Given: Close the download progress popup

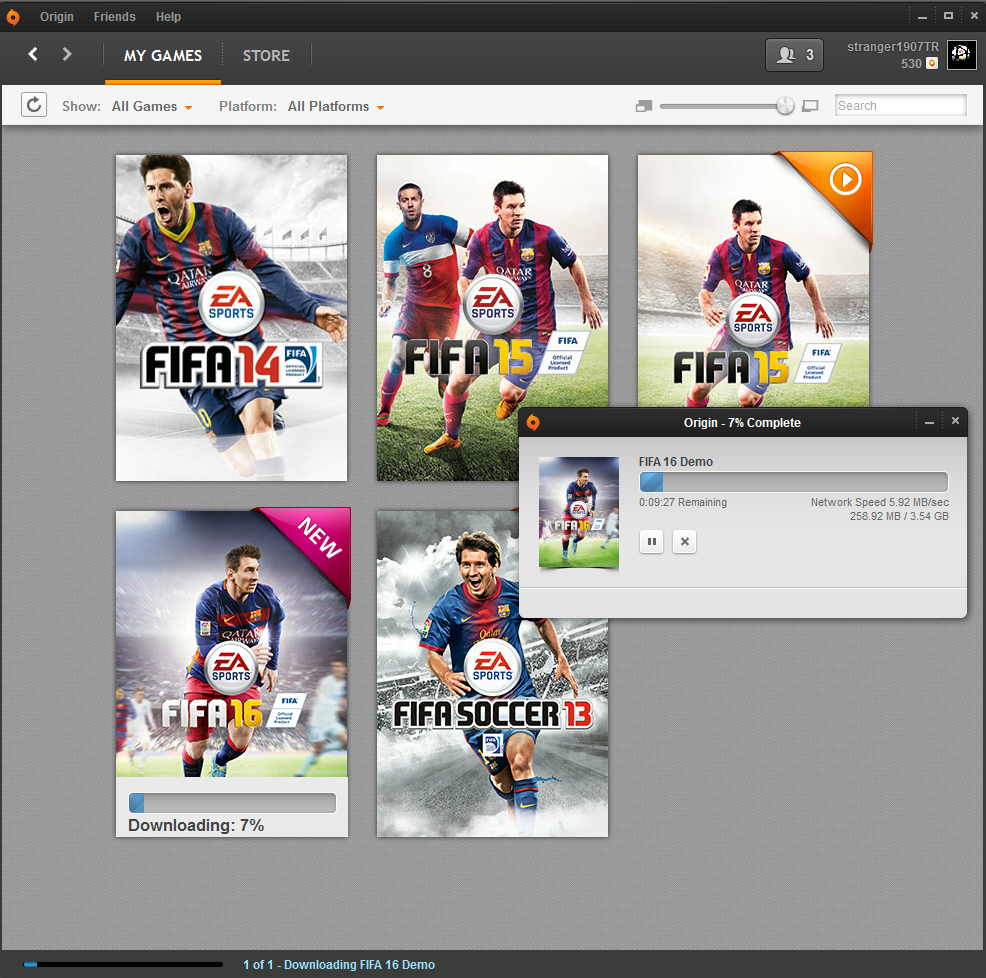Looking at the screenshot, I should [955, 421].
